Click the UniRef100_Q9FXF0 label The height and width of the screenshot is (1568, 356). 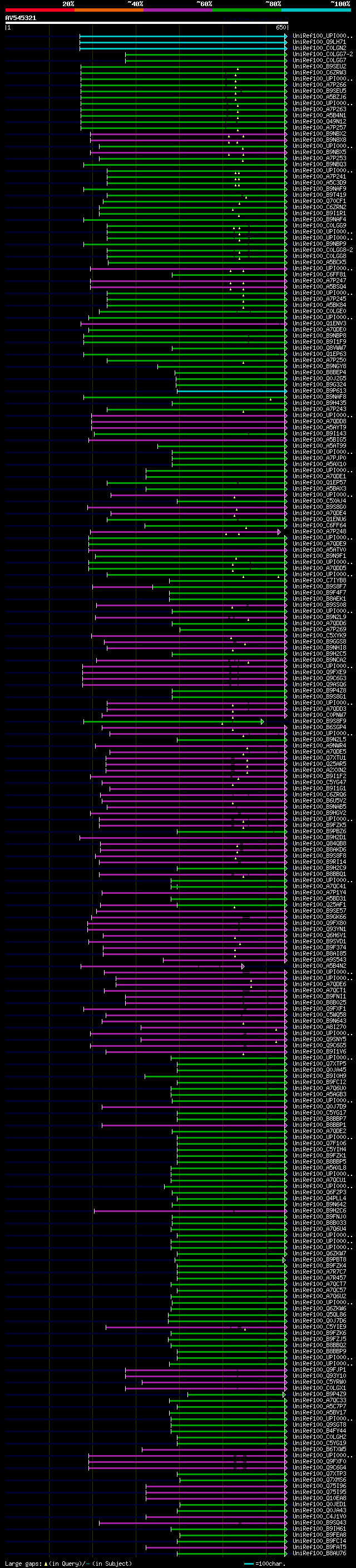(319, 1461)
